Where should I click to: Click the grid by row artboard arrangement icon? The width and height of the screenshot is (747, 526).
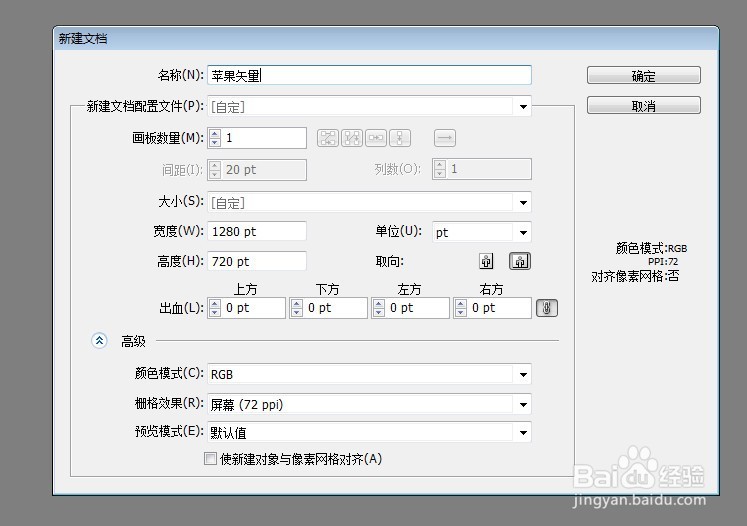click(x=328, y=138)
